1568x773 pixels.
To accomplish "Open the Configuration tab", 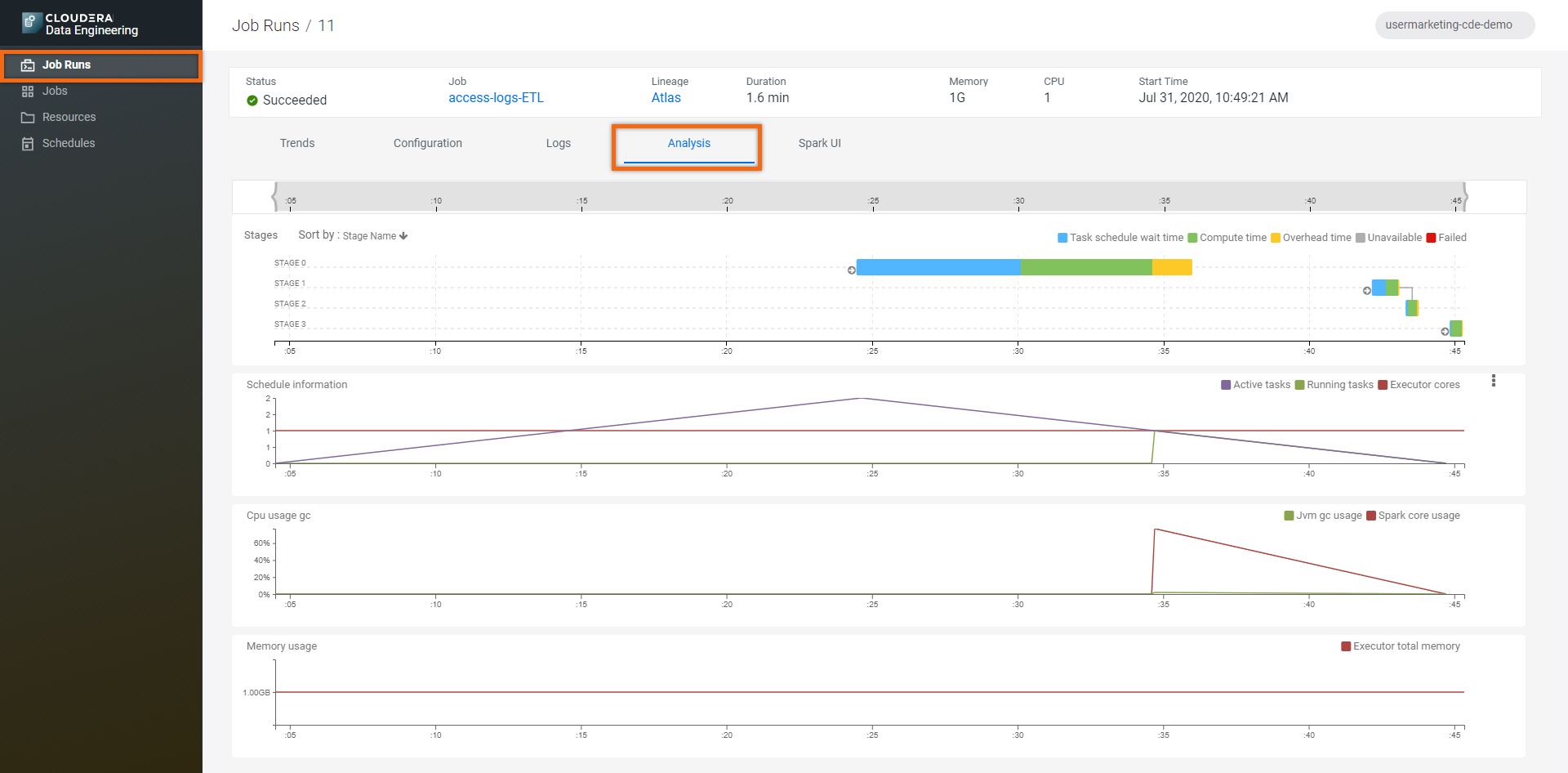I will click(x=427, y=144).
